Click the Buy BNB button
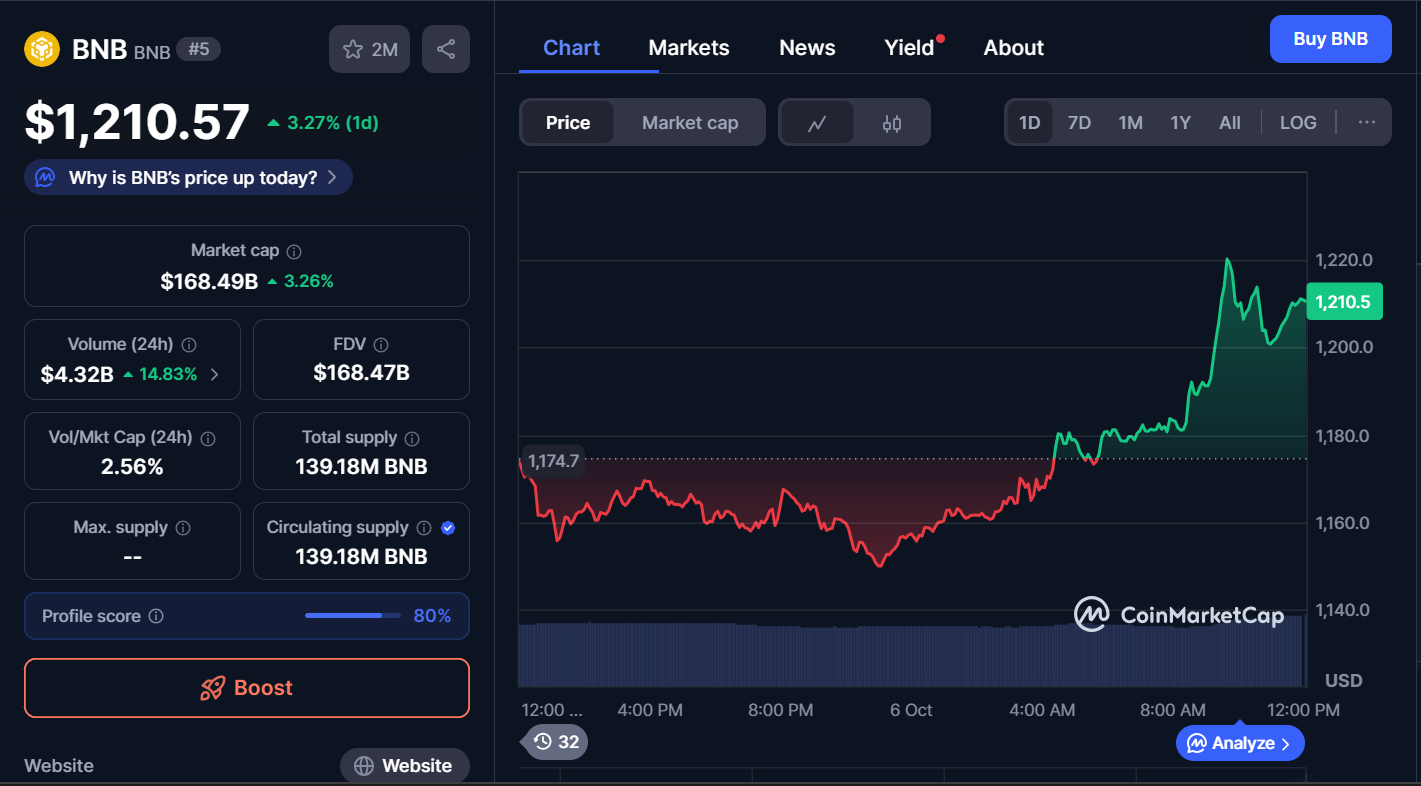The width and height of the screenshot is (1421, 786). coord(1329,39)
